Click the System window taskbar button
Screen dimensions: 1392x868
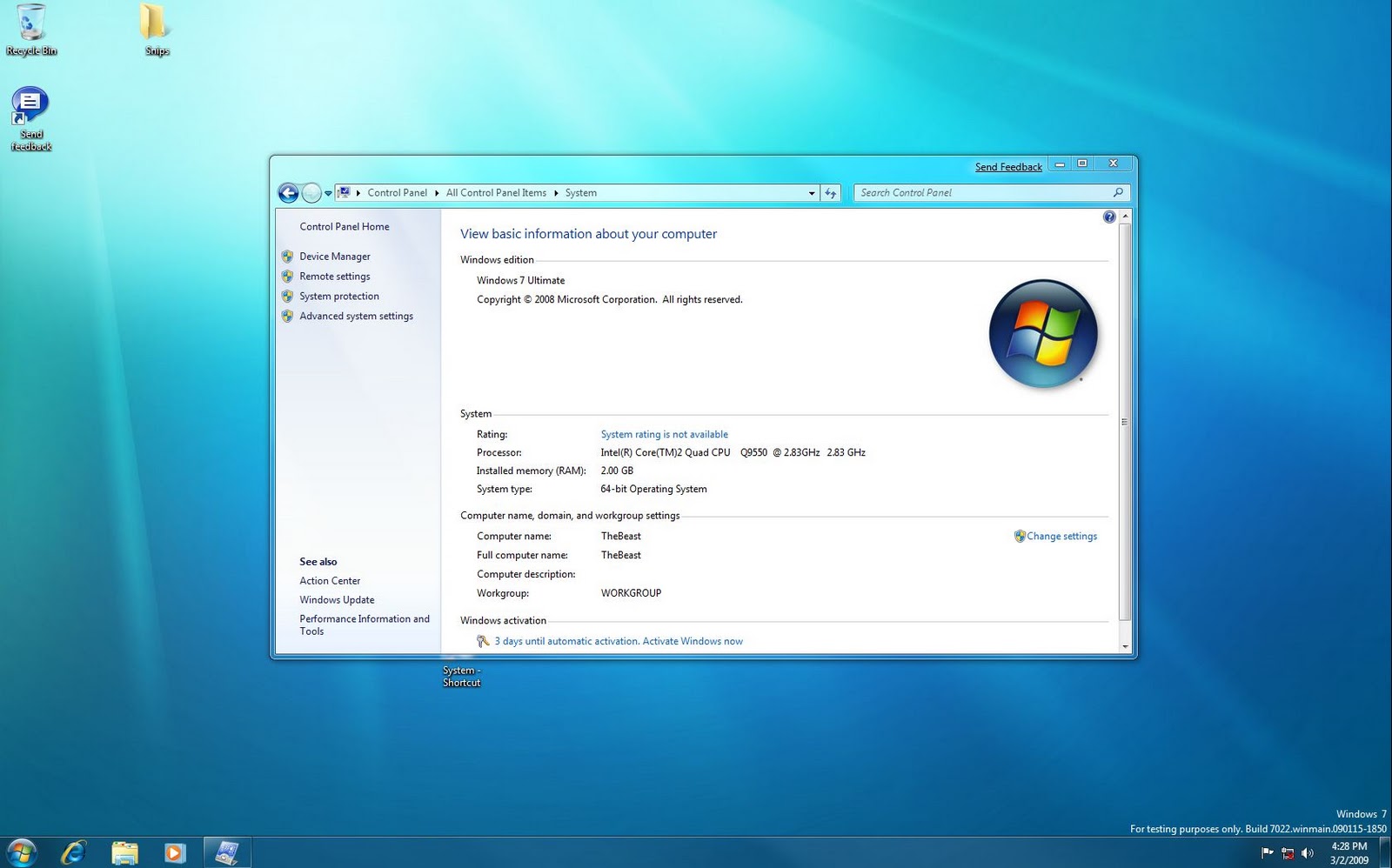(227, 852)
